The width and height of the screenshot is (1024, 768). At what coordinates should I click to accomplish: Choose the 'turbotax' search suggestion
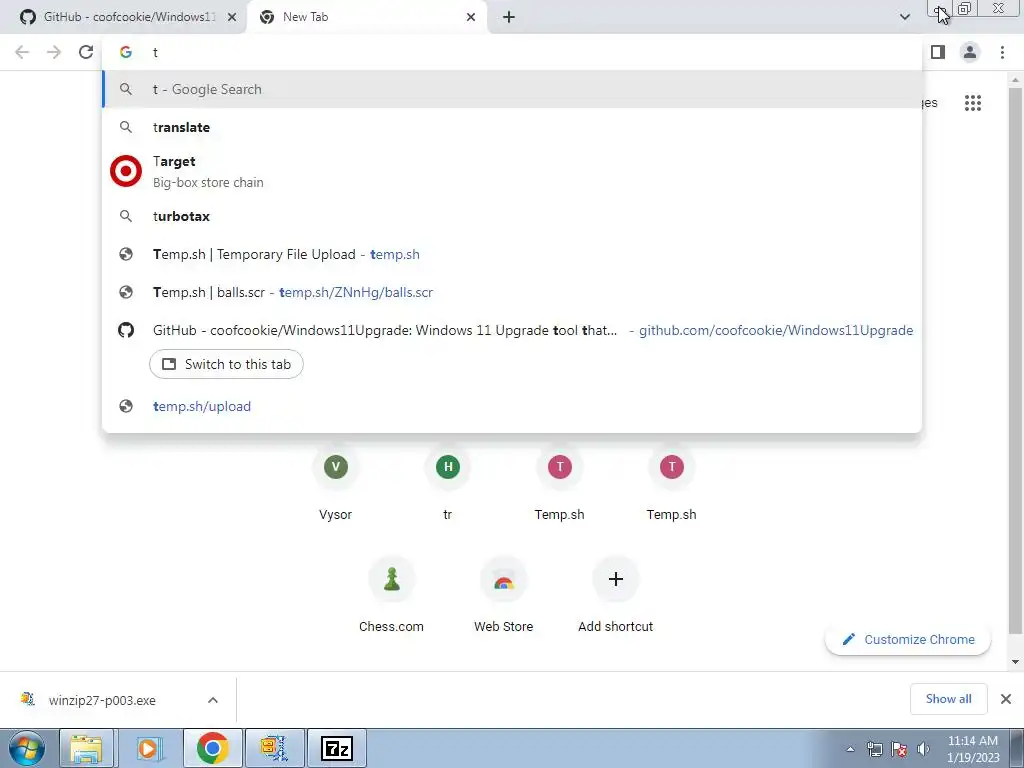click(512, 216)
